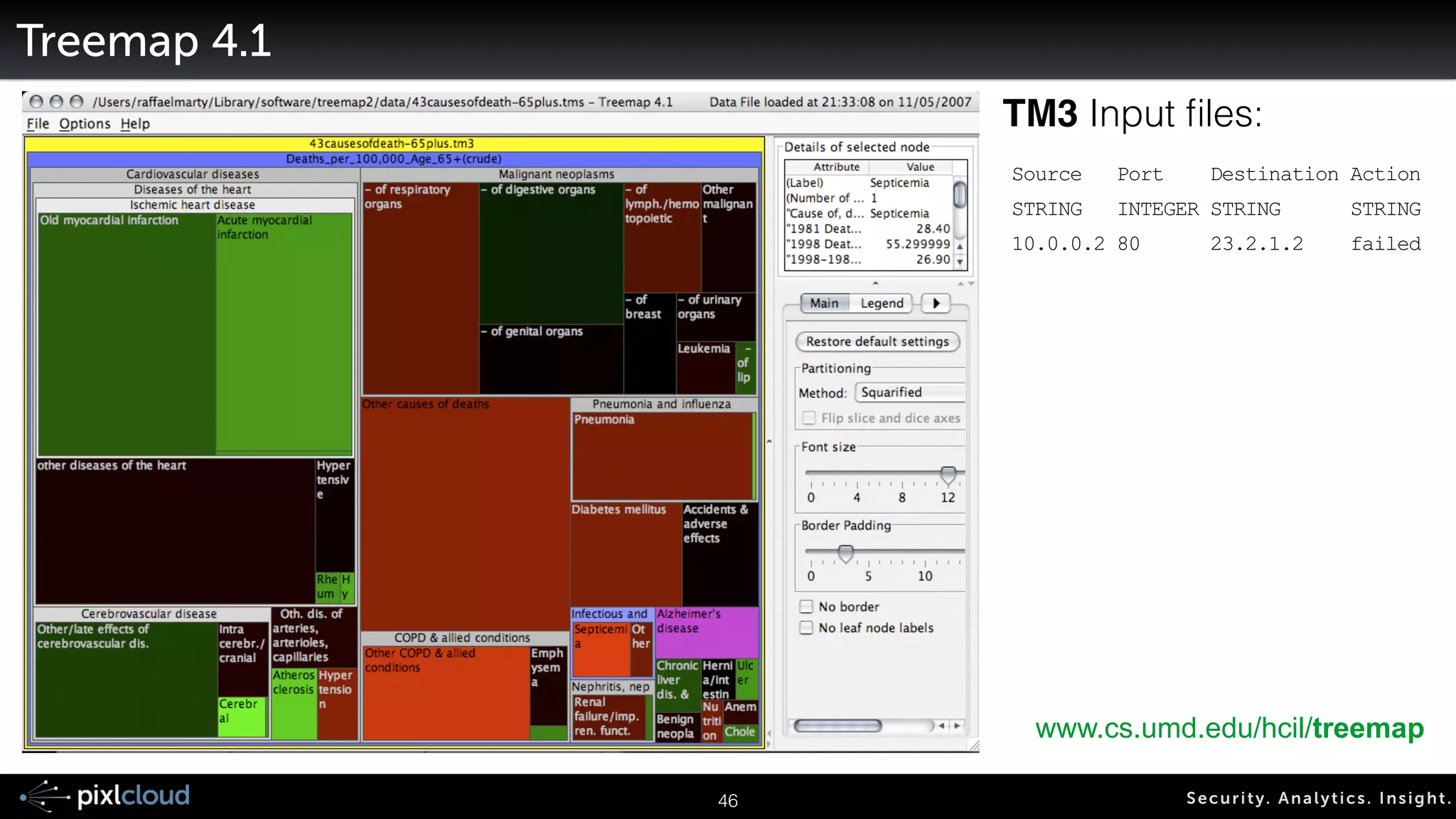Open the www.cs.umd.edu/hcil/treemap link
The height and width of the screenshot is (819, 1456).
[1229, 729]
